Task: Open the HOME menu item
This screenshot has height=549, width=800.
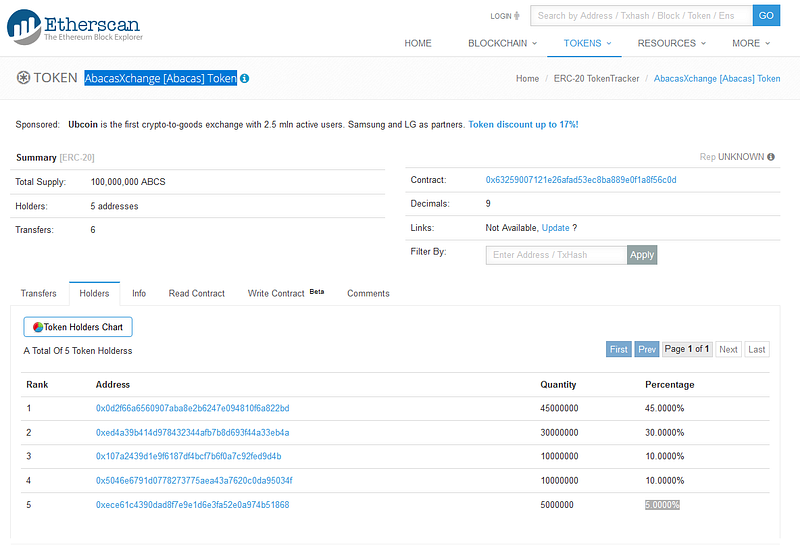Action: pos(418,43)
